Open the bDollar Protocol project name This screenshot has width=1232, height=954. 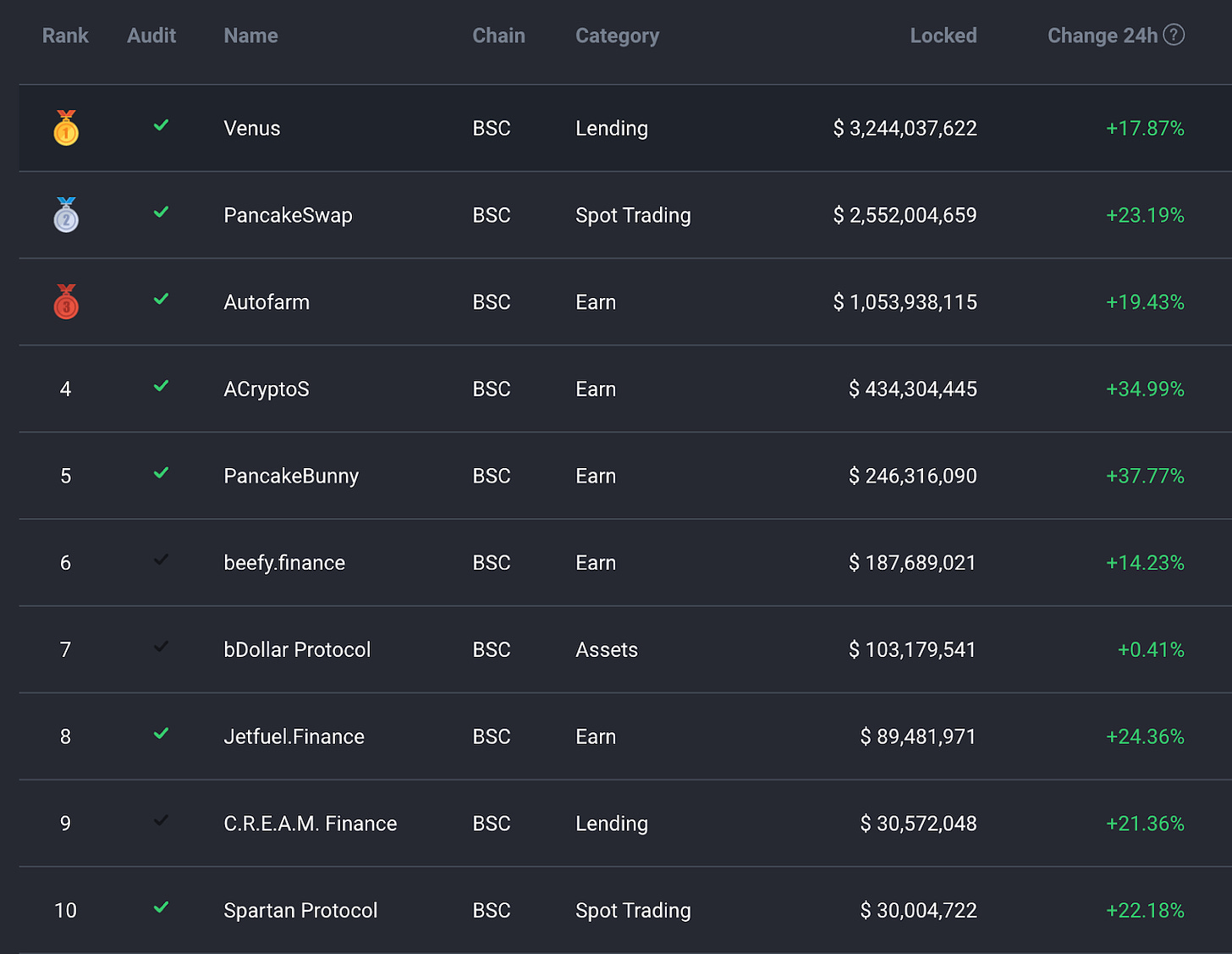pyautogui.click(x=297, y=649)
